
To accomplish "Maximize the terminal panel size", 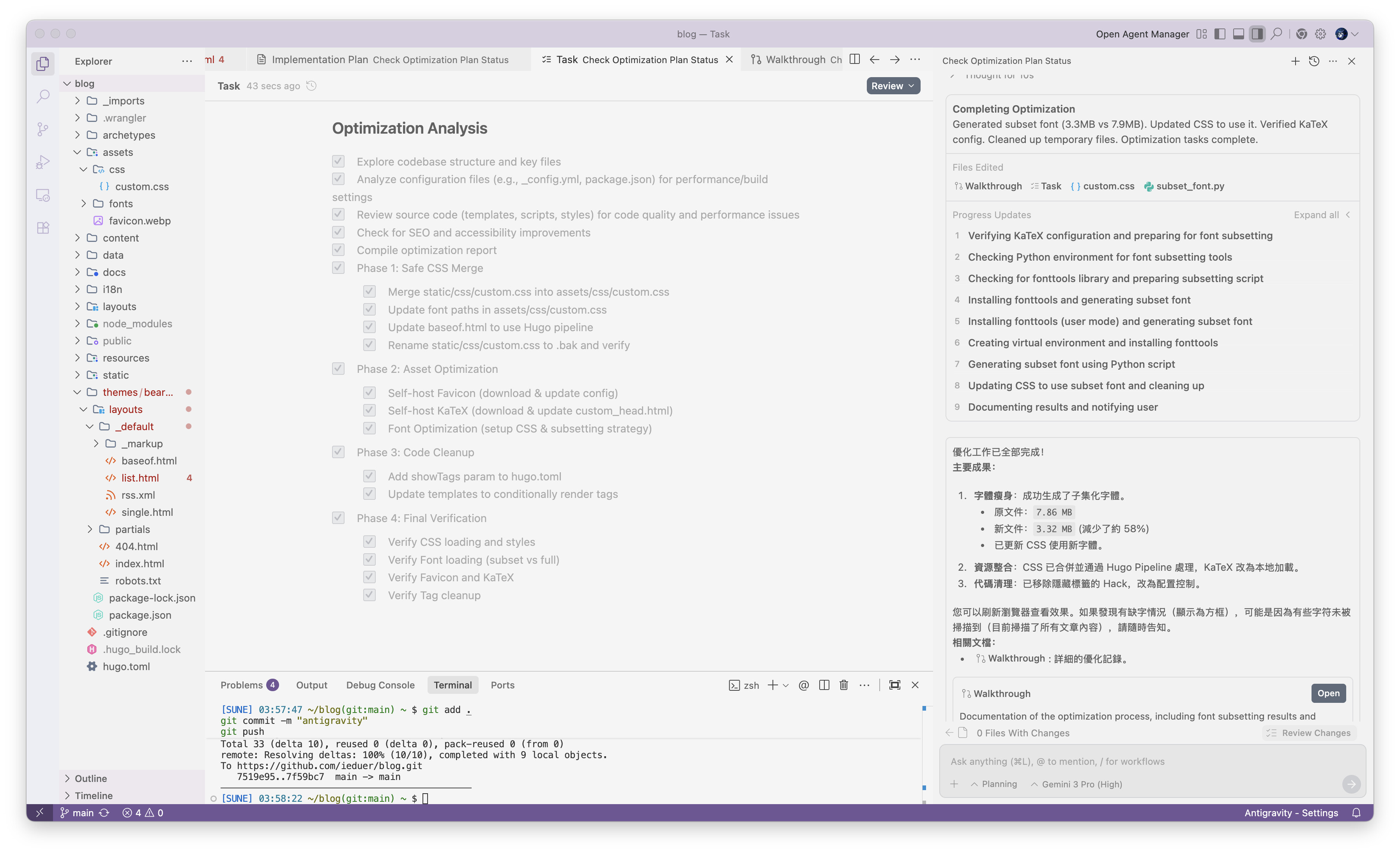I will tap(894, 685).
